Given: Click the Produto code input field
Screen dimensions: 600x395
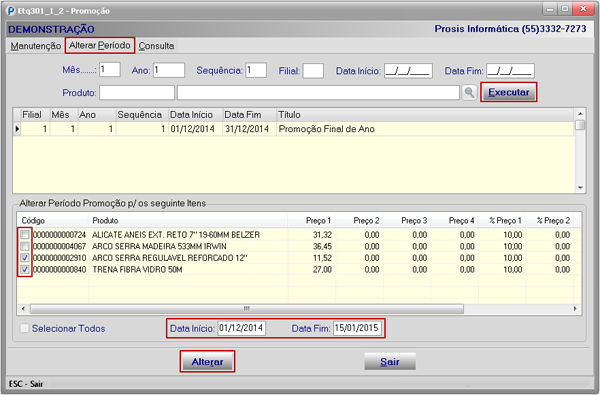Looking at the screenshot, I should click(x=137, y=93).
